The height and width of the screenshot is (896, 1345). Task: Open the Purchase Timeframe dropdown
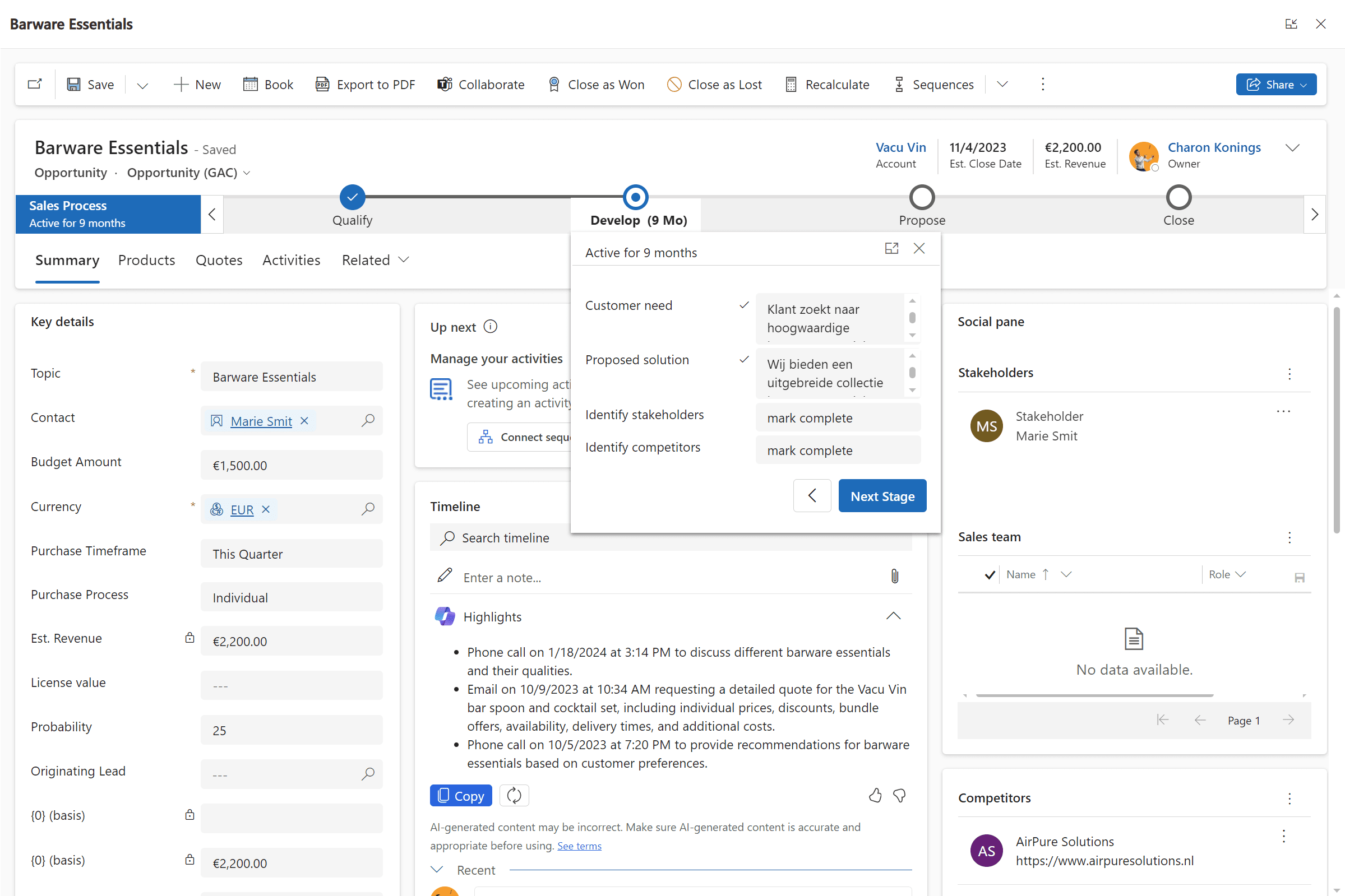coord(292,554)
